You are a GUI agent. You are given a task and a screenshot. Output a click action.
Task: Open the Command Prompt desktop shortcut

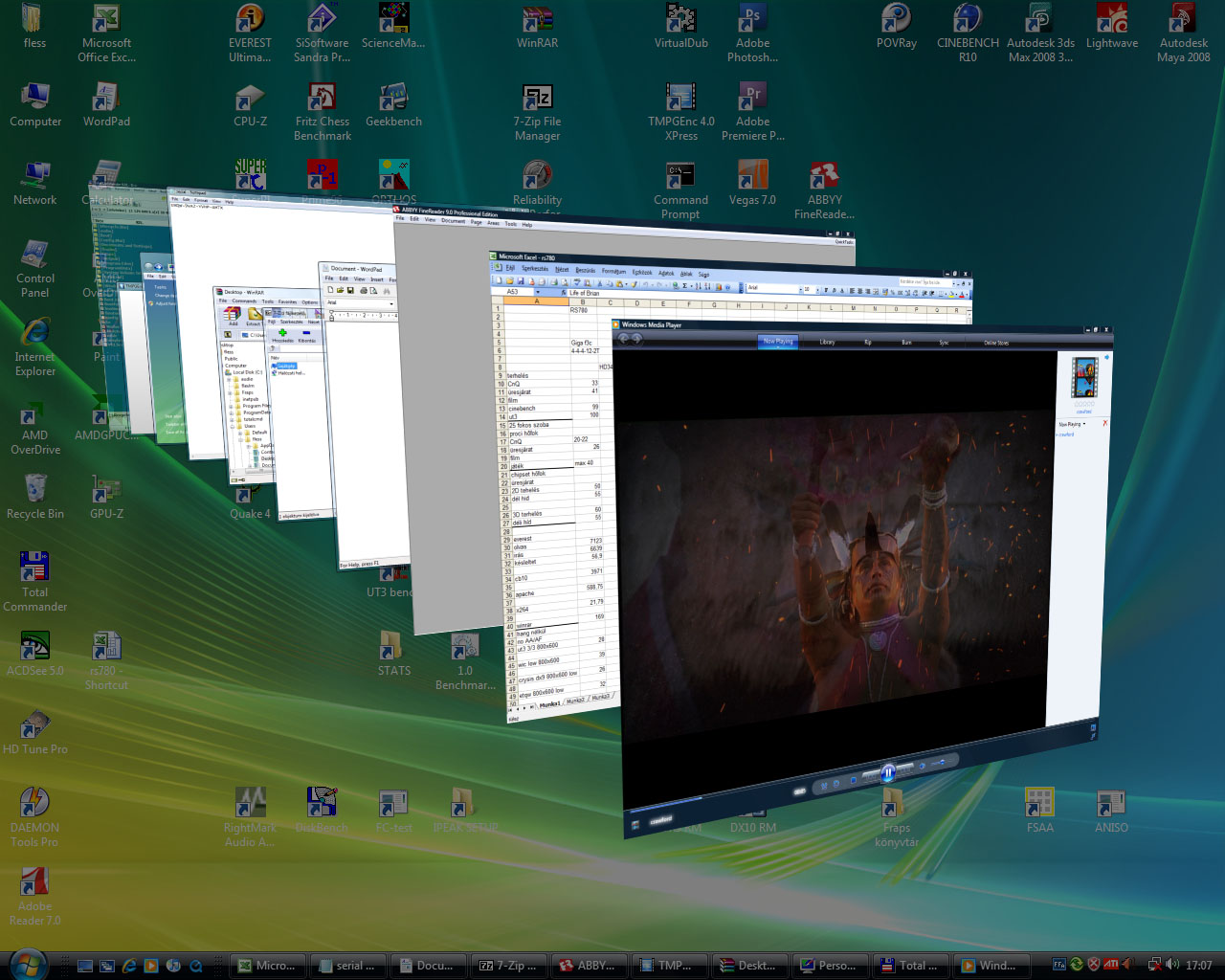click(680, 190)
